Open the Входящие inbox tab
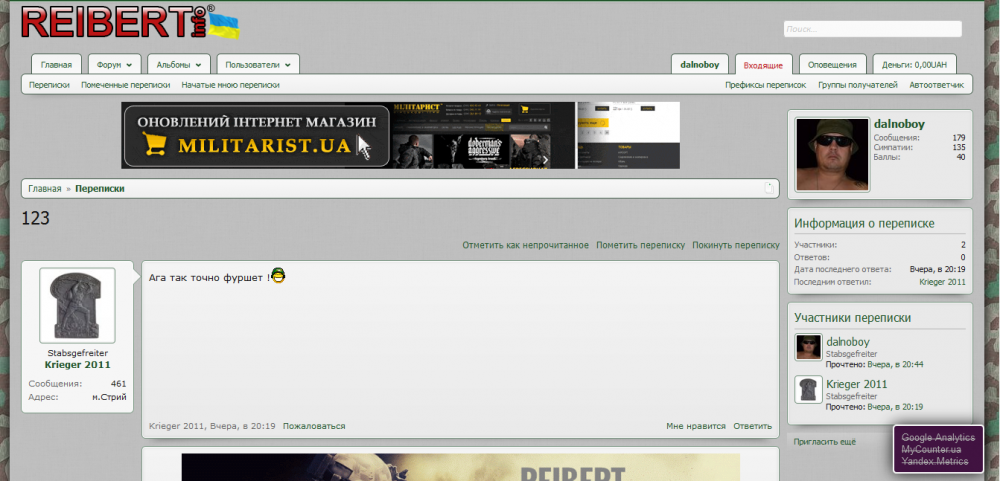 pyautogui.click(x=763, y=65)
